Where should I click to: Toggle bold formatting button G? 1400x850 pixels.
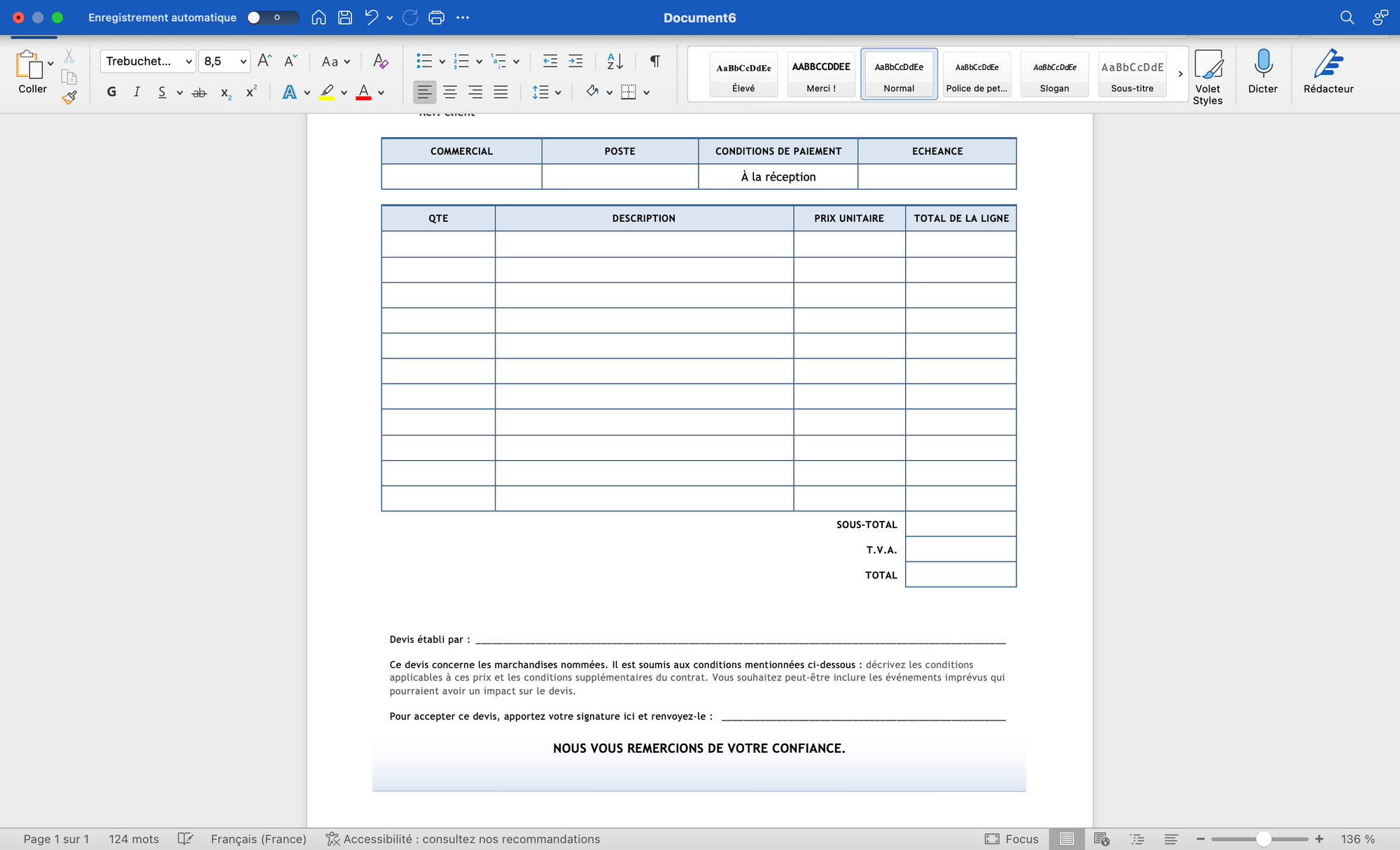[111, 92]
